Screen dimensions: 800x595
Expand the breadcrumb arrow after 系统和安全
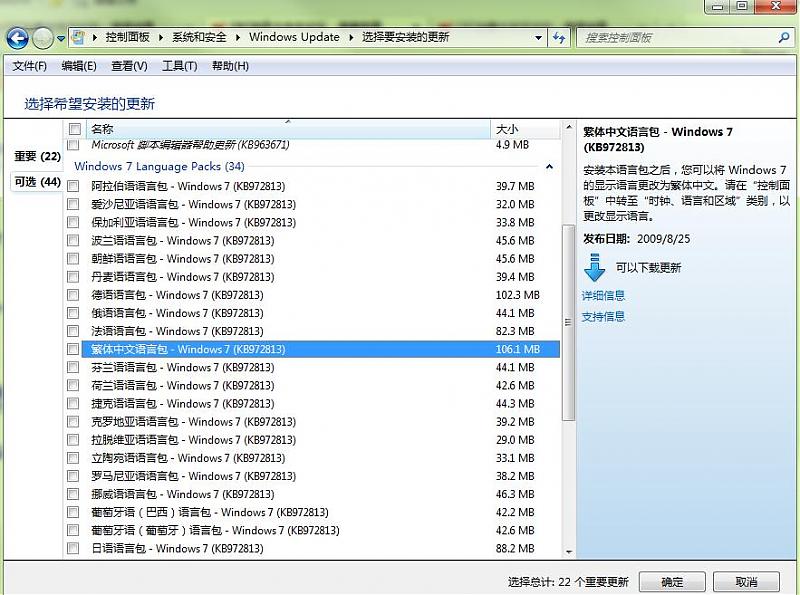point(238,37)
